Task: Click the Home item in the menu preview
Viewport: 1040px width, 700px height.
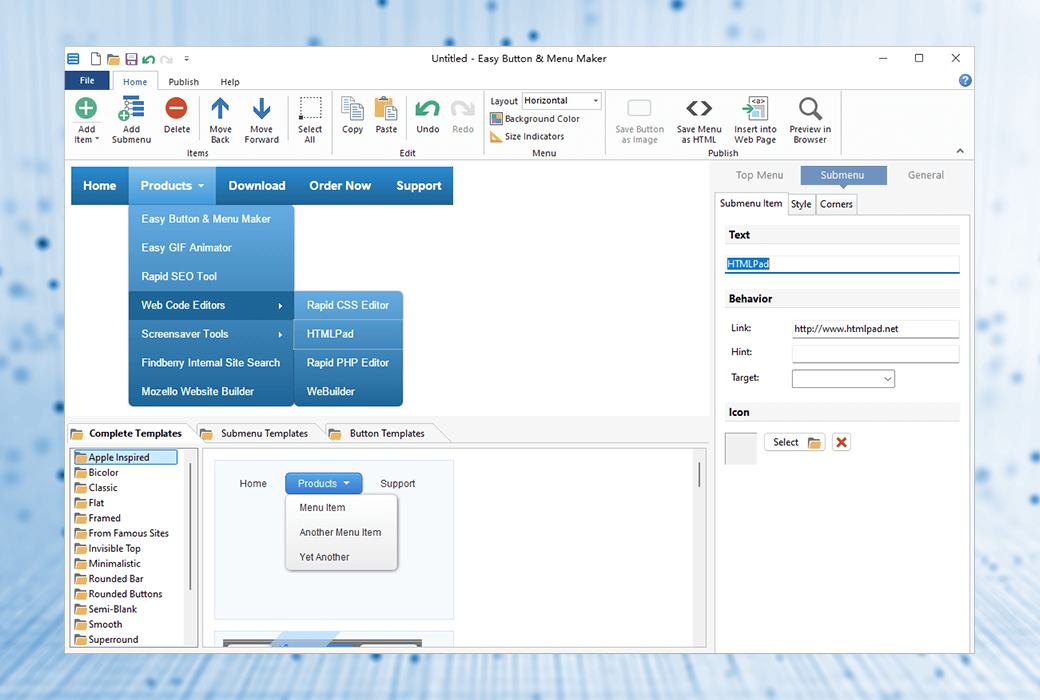Action: tap(99, 186)
